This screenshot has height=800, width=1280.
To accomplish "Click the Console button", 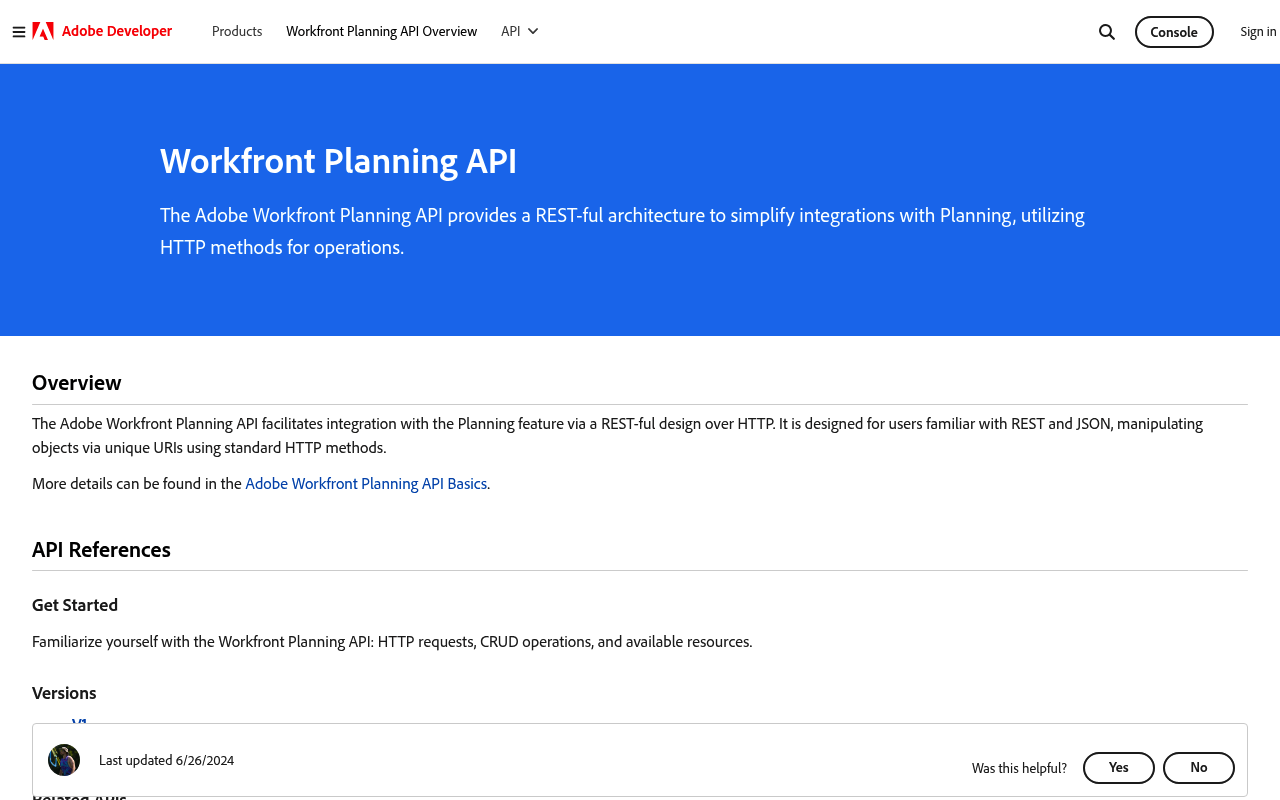I will click(x=1174, y=32).
